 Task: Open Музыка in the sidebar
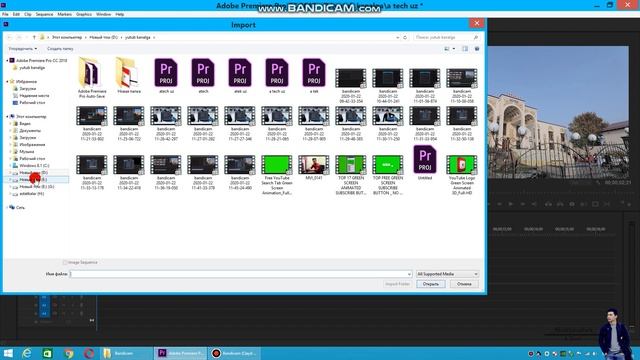[27, 151]
